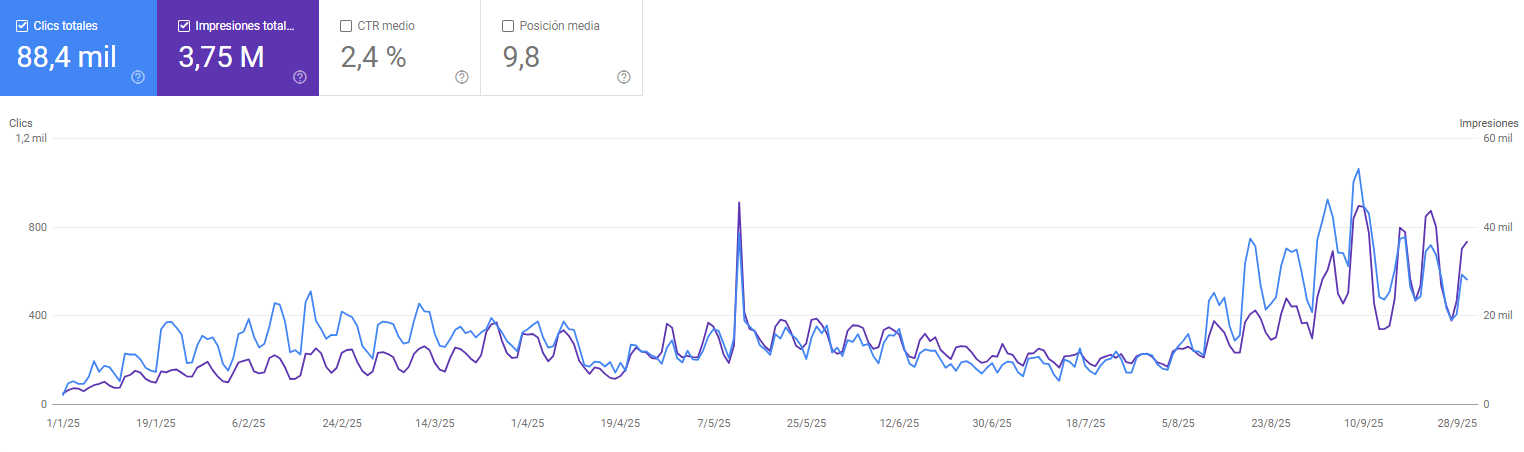Click the 1/1/25 date label

61,424
